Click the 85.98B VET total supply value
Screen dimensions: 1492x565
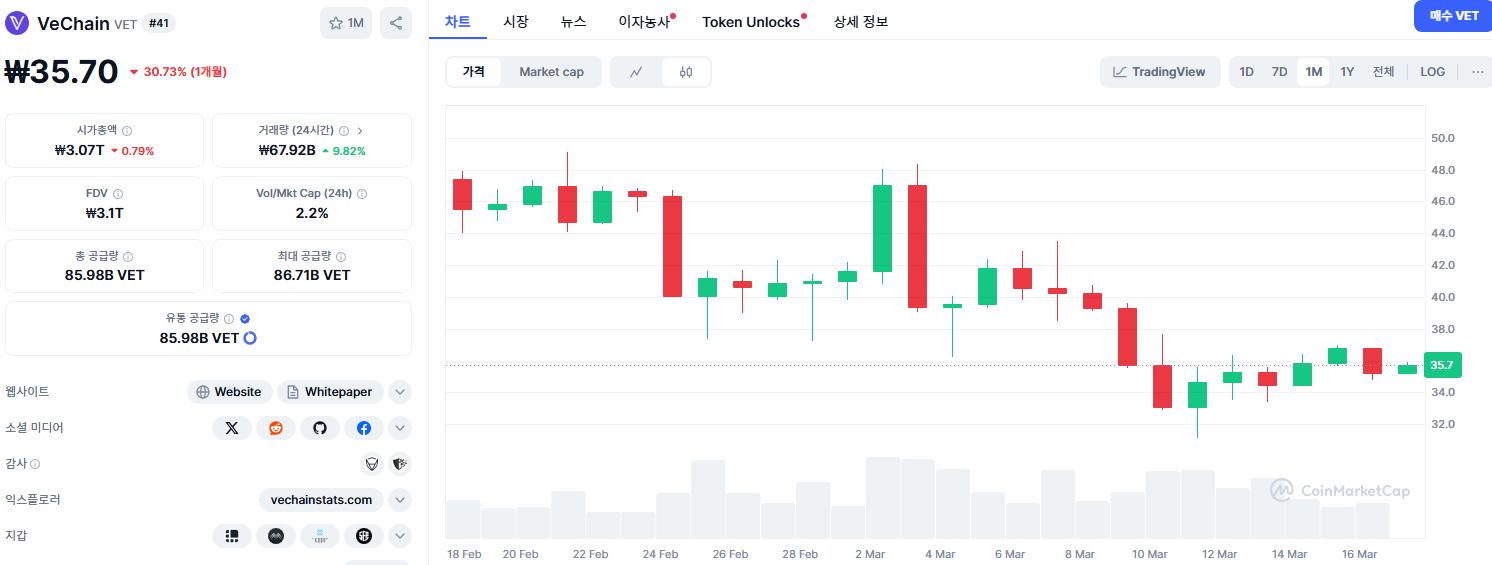coord(104,275)
